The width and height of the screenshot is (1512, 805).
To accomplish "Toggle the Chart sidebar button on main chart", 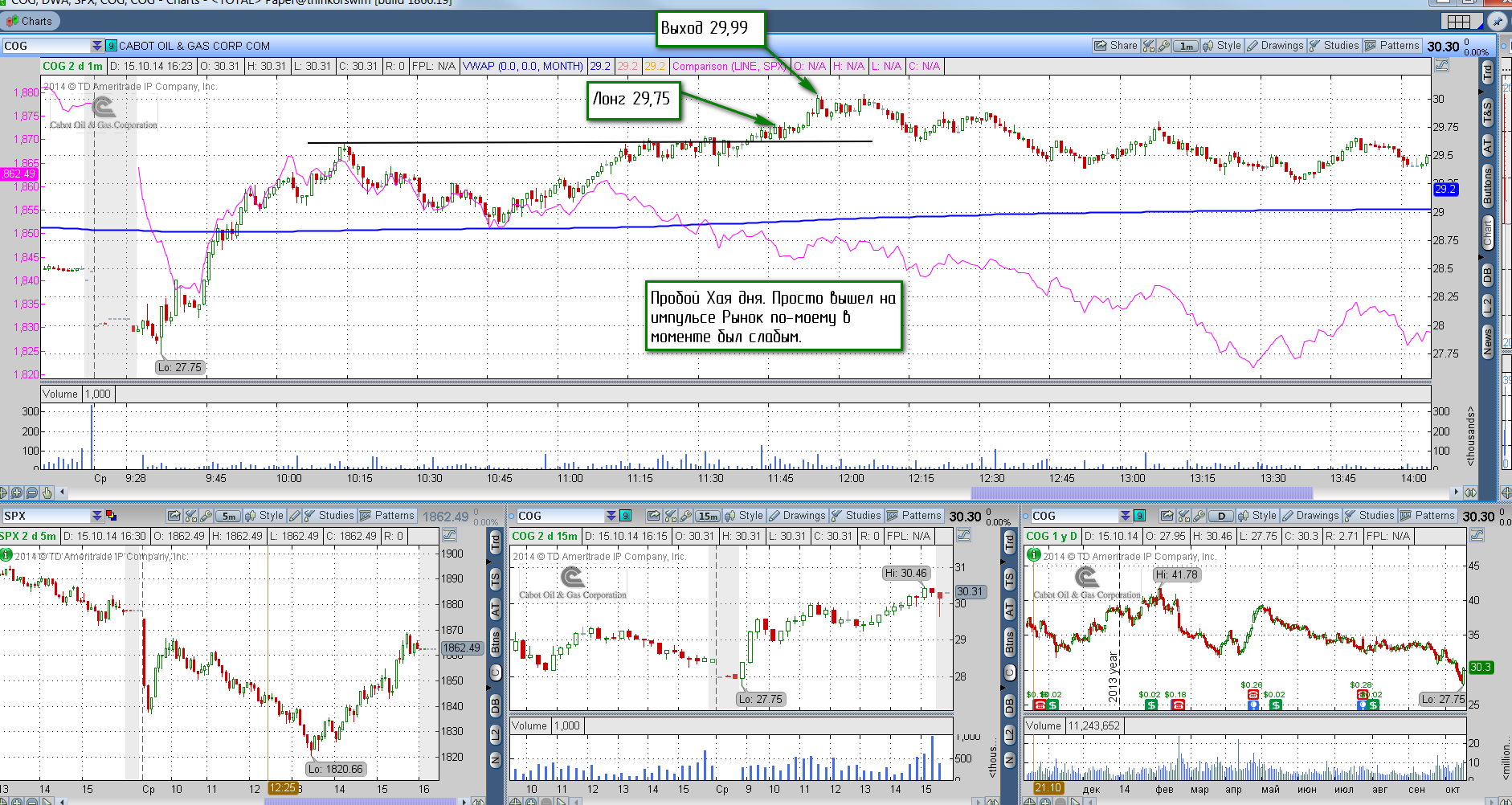I will (1487, 231).
